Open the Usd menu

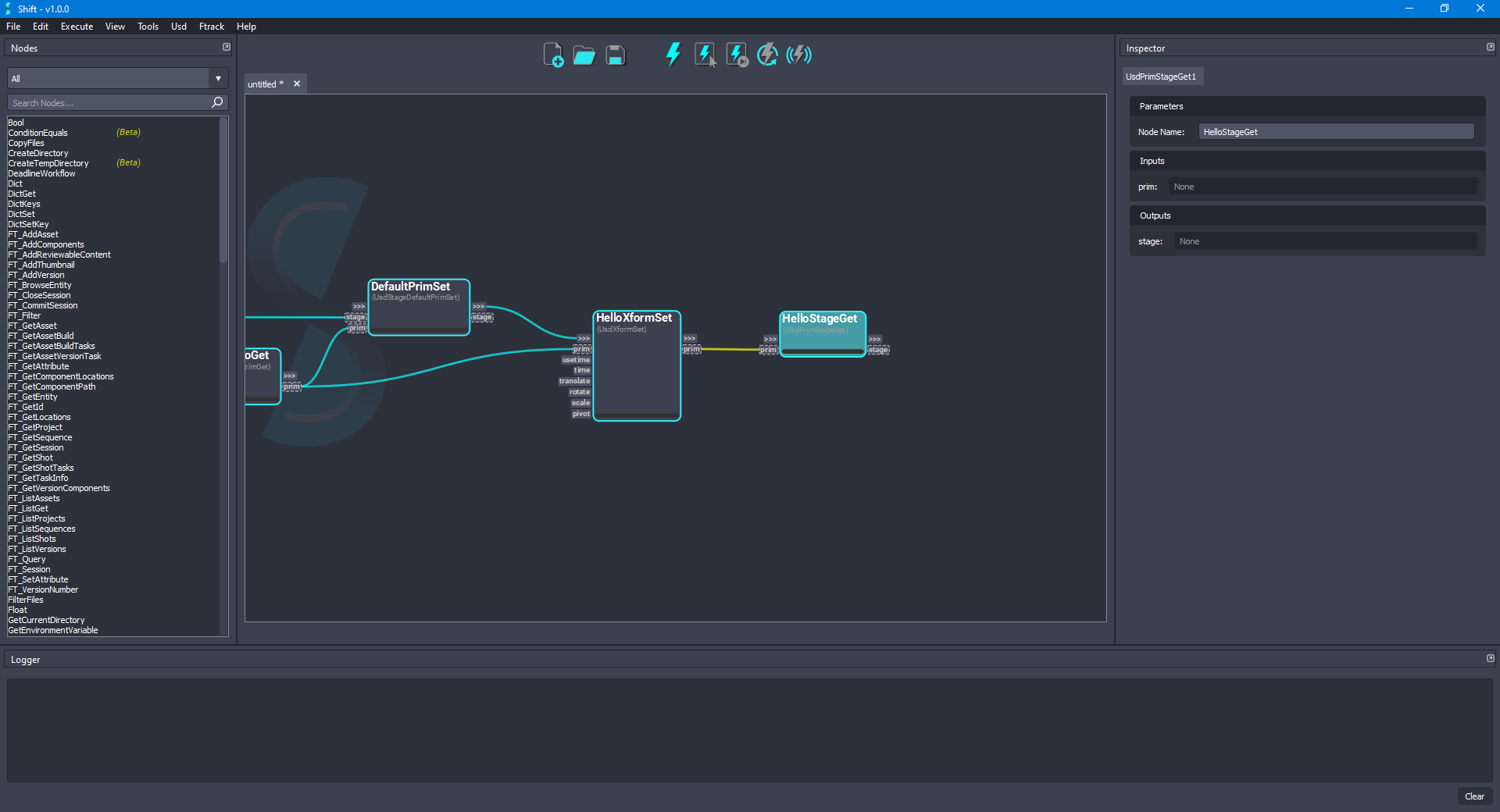[x=178, y=26]
